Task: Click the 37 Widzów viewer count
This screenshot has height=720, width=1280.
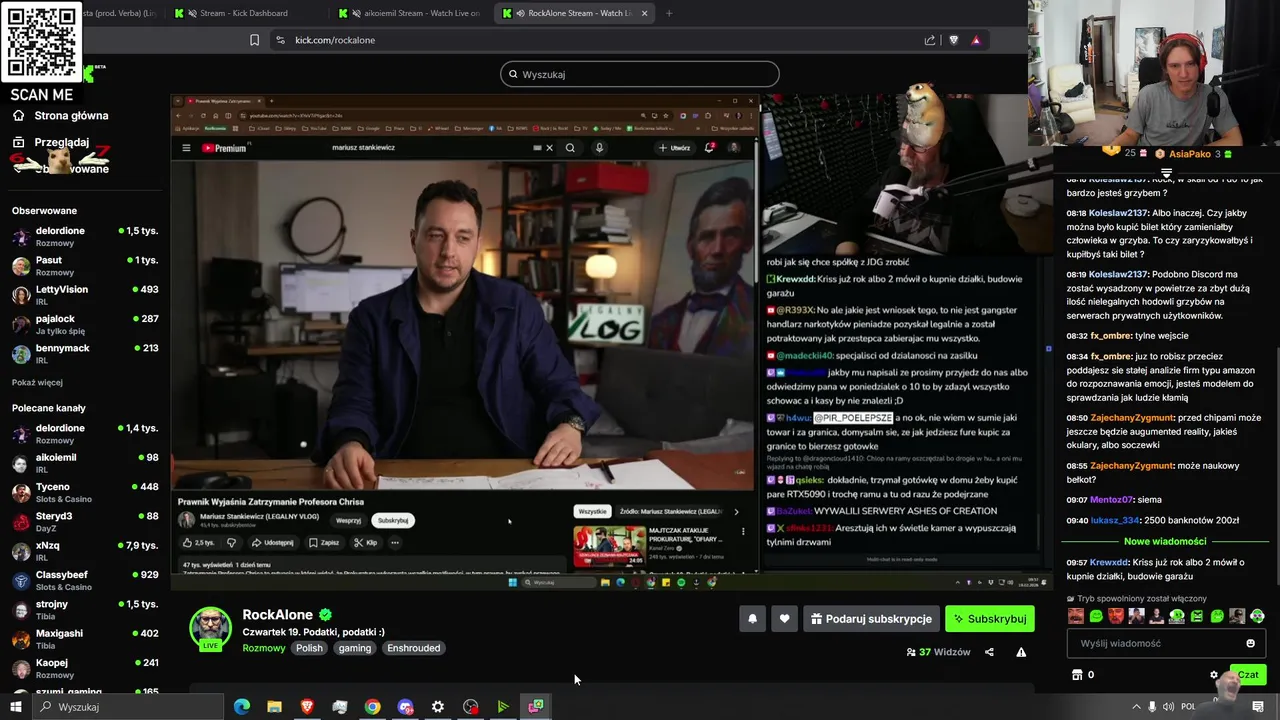Action: click(938, 652)
